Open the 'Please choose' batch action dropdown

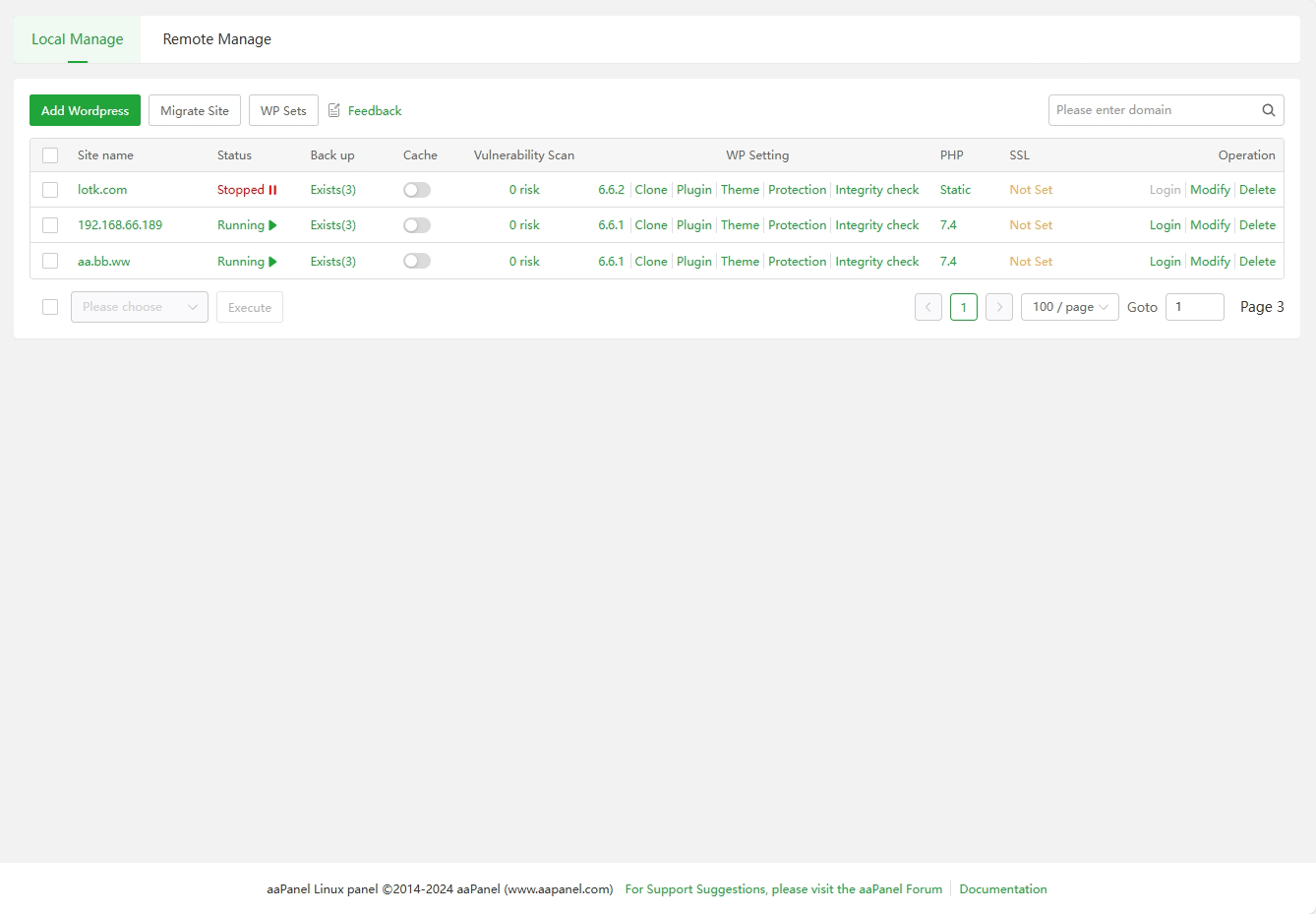pyautogui.click(x=139, y=307)
